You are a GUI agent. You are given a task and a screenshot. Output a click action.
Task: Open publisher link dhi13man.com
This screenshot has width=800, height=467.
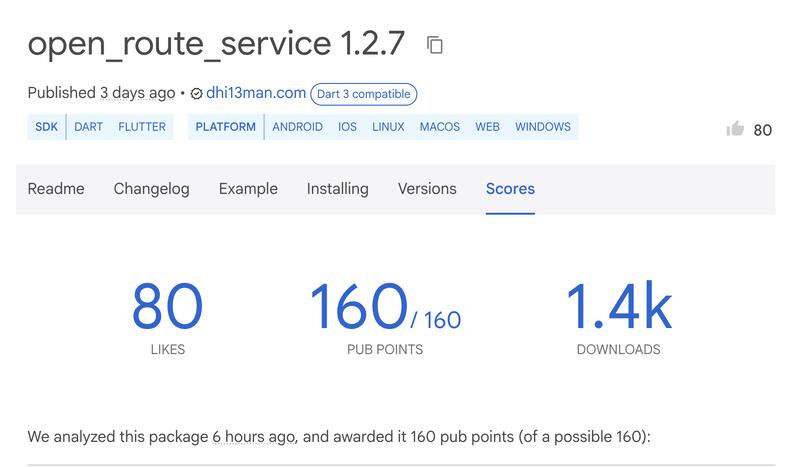click(256, 93)
